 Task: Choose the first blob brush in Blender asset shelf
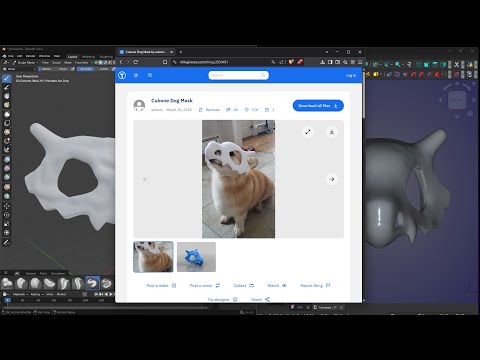(x=7, y=283)
